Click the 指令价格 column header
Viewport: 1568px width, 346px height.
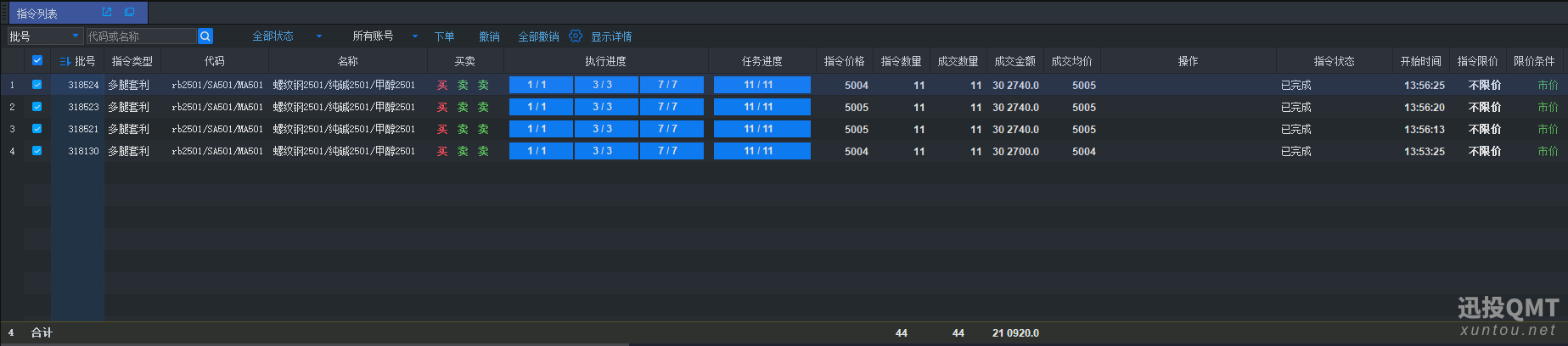pos(845,61)
